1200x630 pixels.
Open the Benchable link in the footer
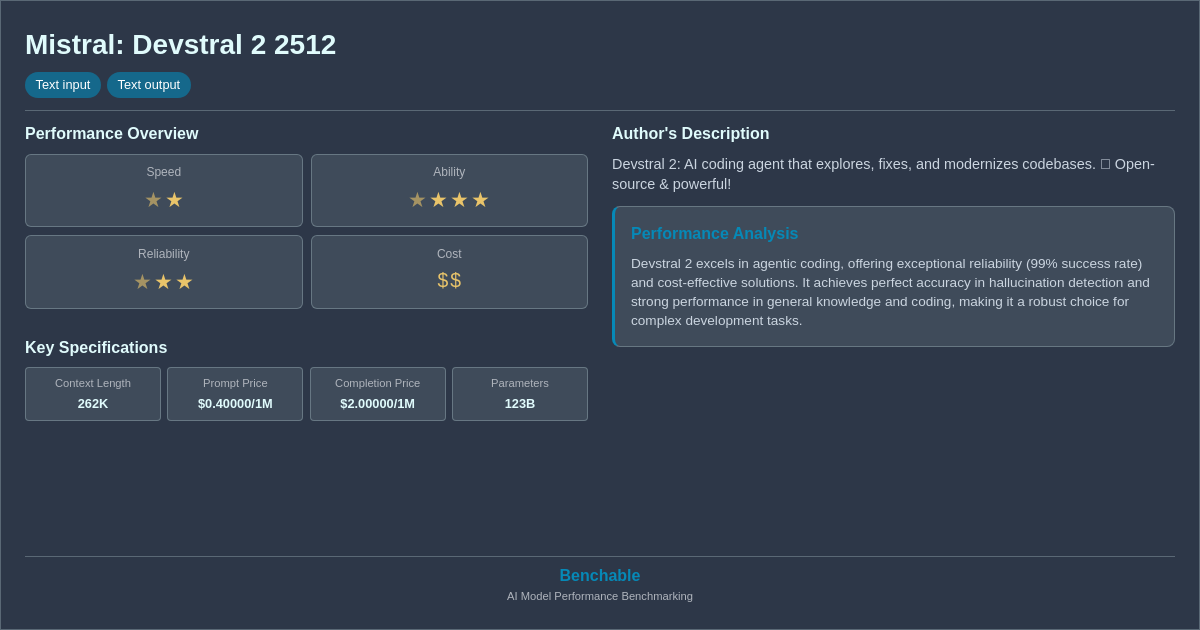[x=600, y=575]
